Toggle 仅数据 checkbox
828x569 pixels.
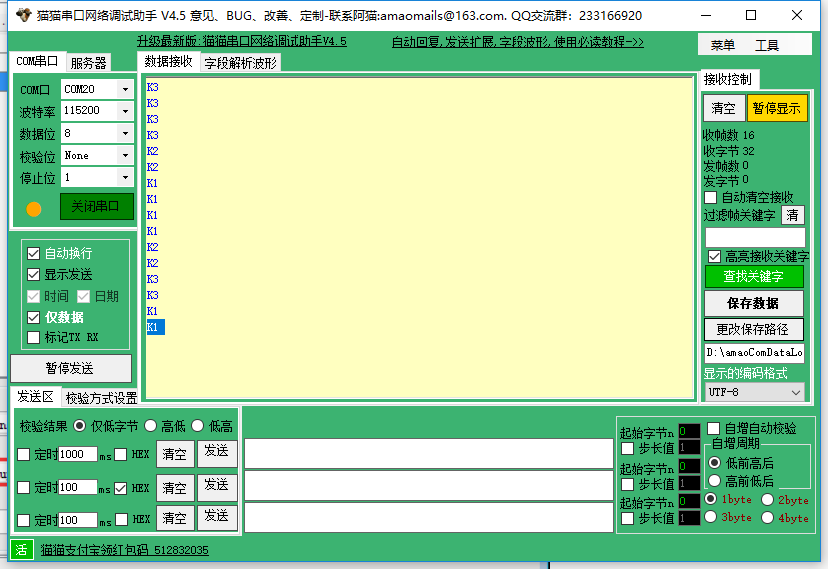coord(33,317)
